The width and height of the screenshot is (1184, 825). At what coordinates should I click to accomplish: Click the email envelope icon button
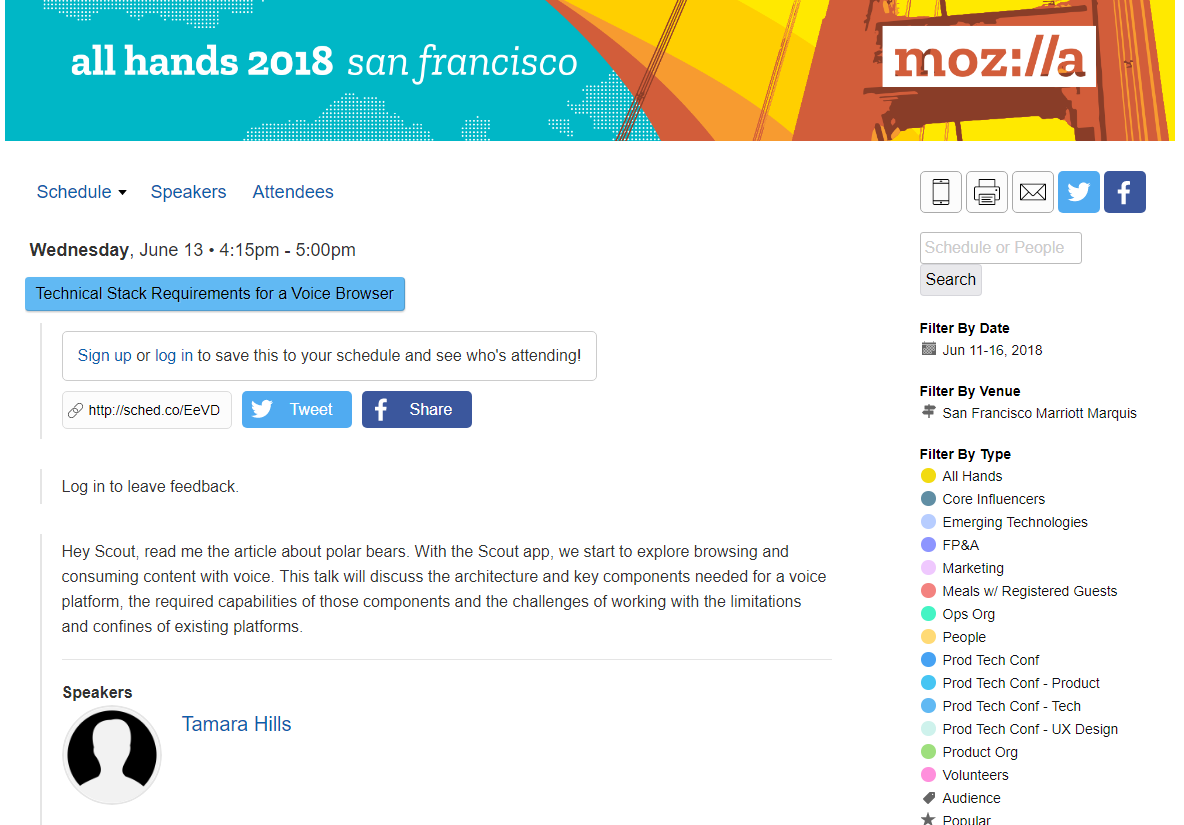tap(1032, 192)
